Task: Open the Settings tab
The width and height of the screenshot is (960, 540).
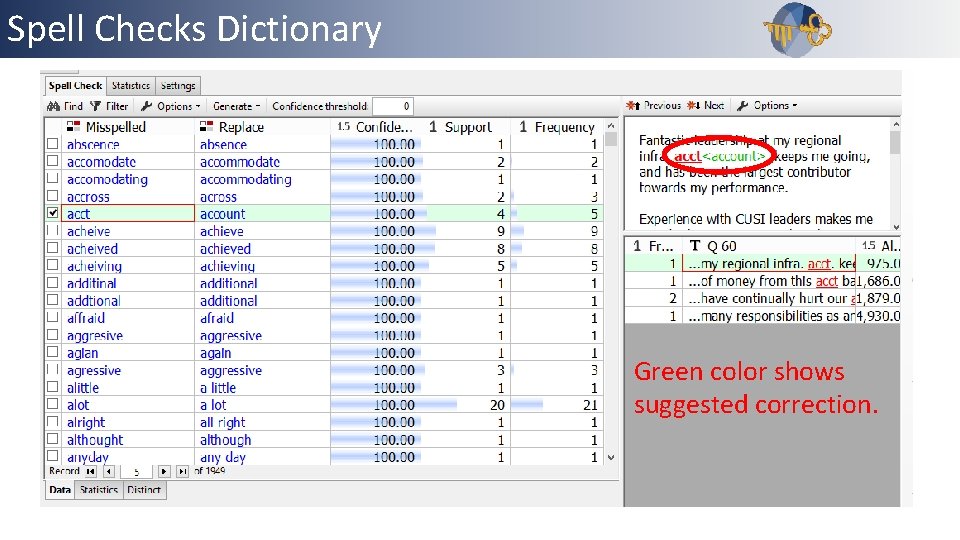Action: tap(178, 86)
